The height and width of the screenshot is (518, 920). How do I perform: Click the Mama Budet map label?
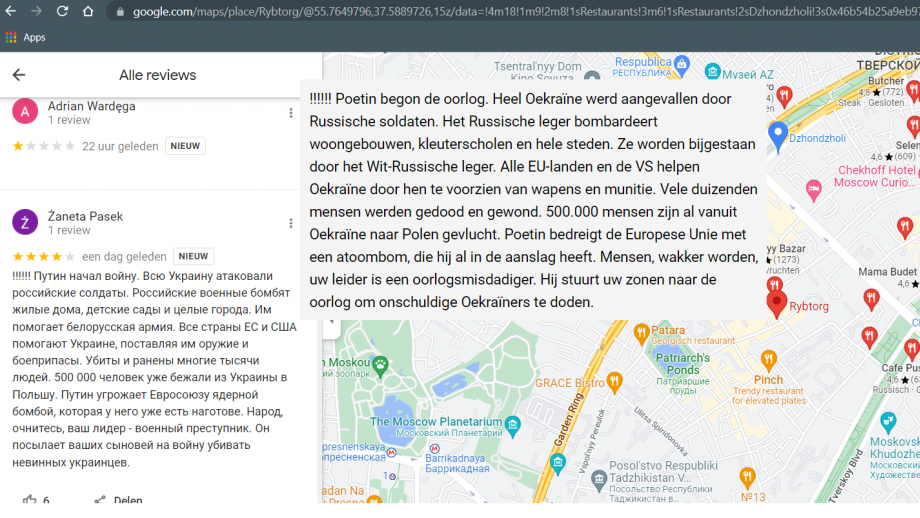pyautogui.click(x=887, y=272)
